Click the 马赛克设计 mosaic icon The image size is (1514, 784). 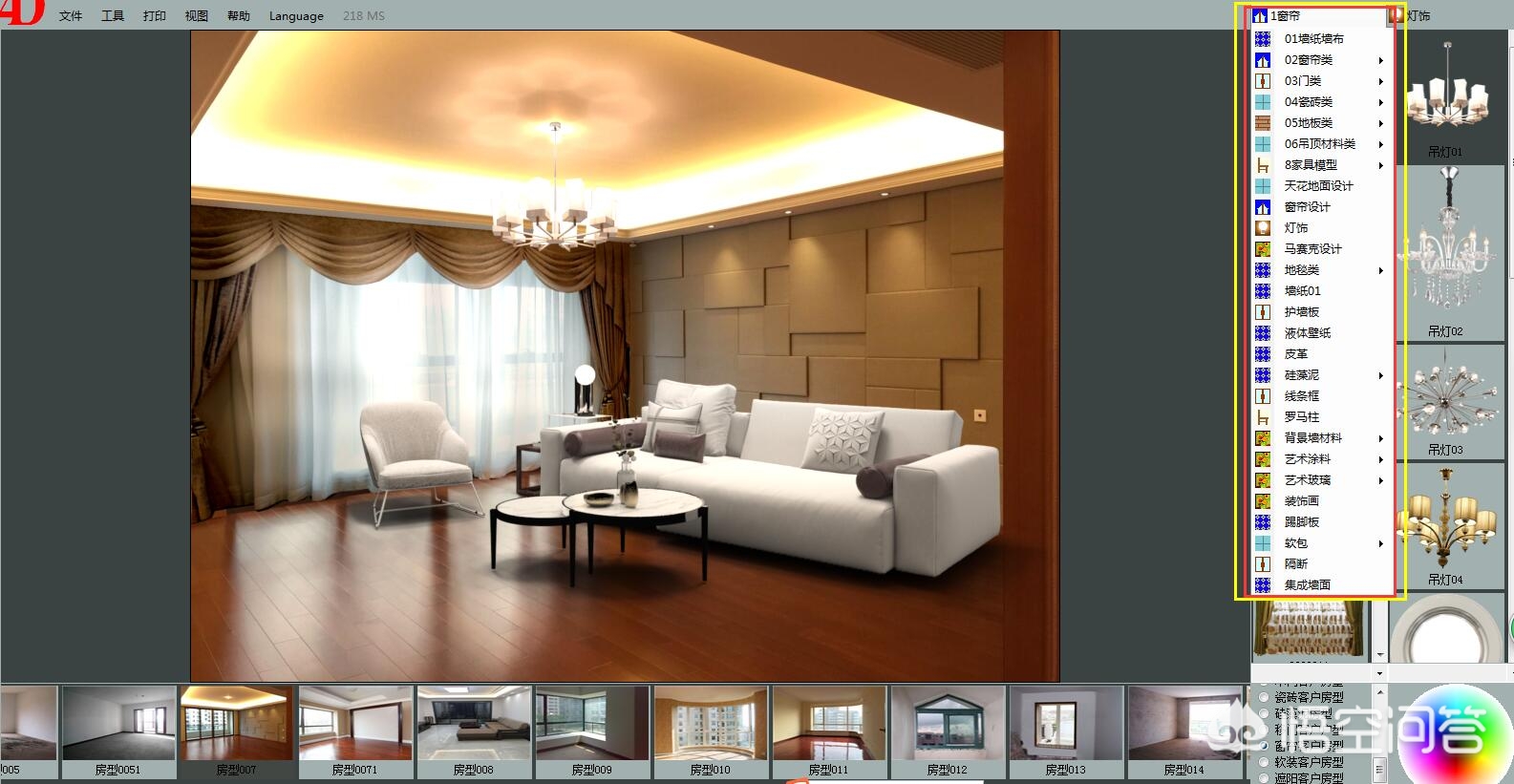coord(1262,249)
